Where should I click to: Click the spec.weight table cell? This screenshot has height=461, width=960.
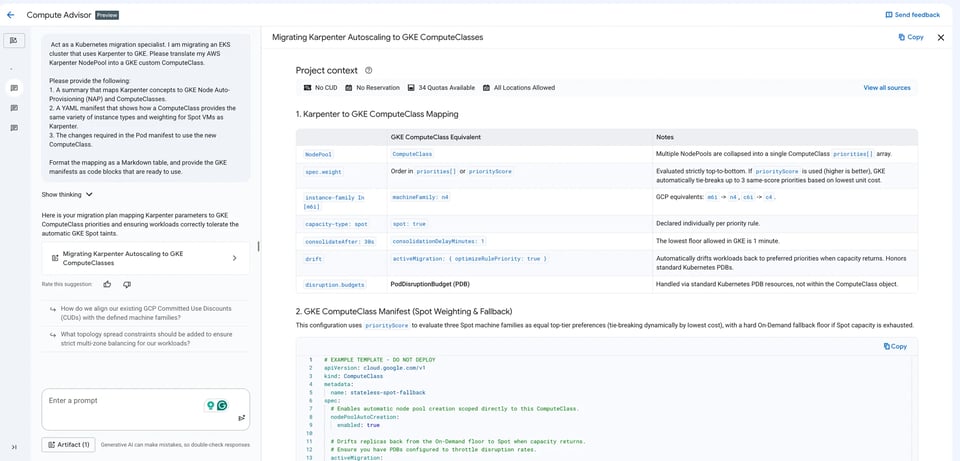coord(343,175)
